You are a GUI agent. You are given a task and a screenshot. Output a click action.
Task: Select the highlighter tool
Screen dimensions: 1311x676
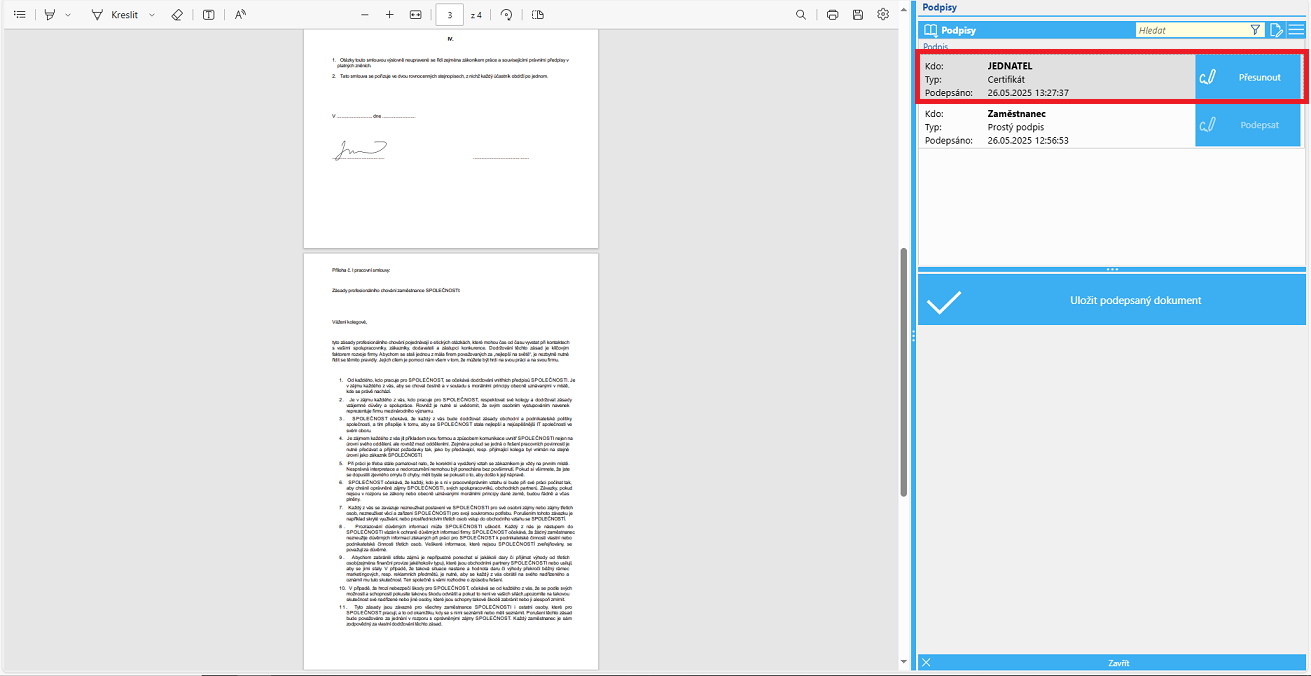[49, 15]
